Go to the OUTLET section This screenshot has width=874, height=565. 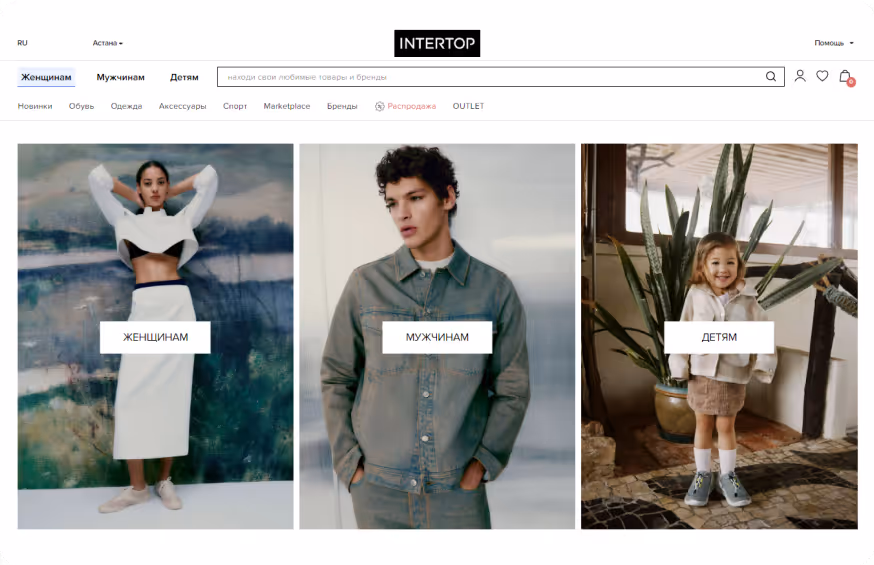coord(468,106)
